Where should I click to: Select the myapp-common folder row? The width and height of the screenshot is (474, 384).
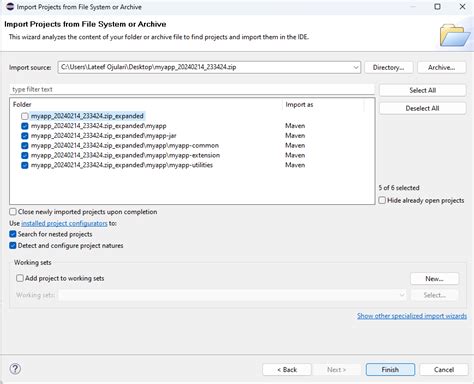pos(125,146)
